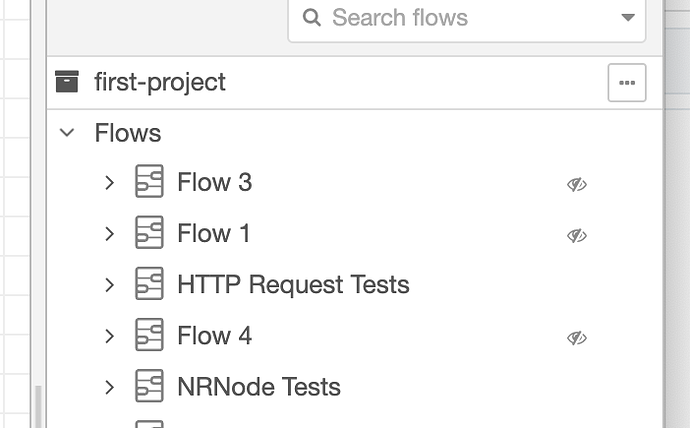Open the first-project options menu
The width and height of the screenshot is (690, 428).
(x=627, y=83)
